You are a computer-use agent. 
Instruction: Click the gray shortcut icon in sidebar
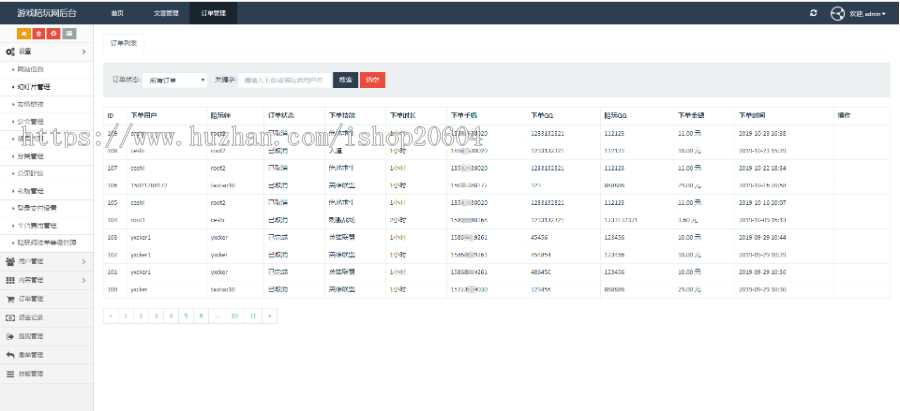coord(68,33)
